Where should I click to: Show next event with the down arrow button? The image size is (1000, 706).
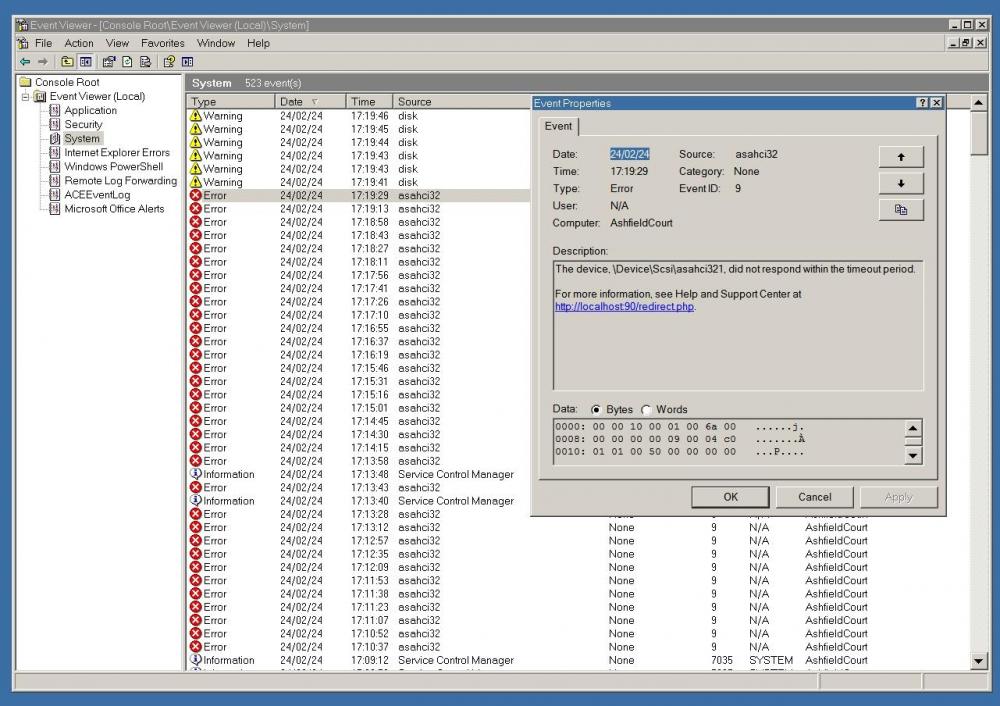tap(900, 183)
